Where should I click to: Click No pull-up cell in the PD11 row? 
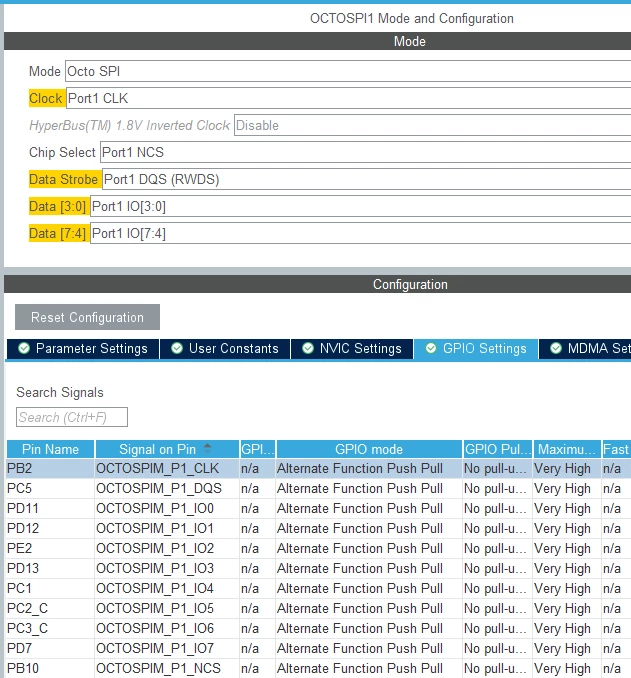coord(498,508)
